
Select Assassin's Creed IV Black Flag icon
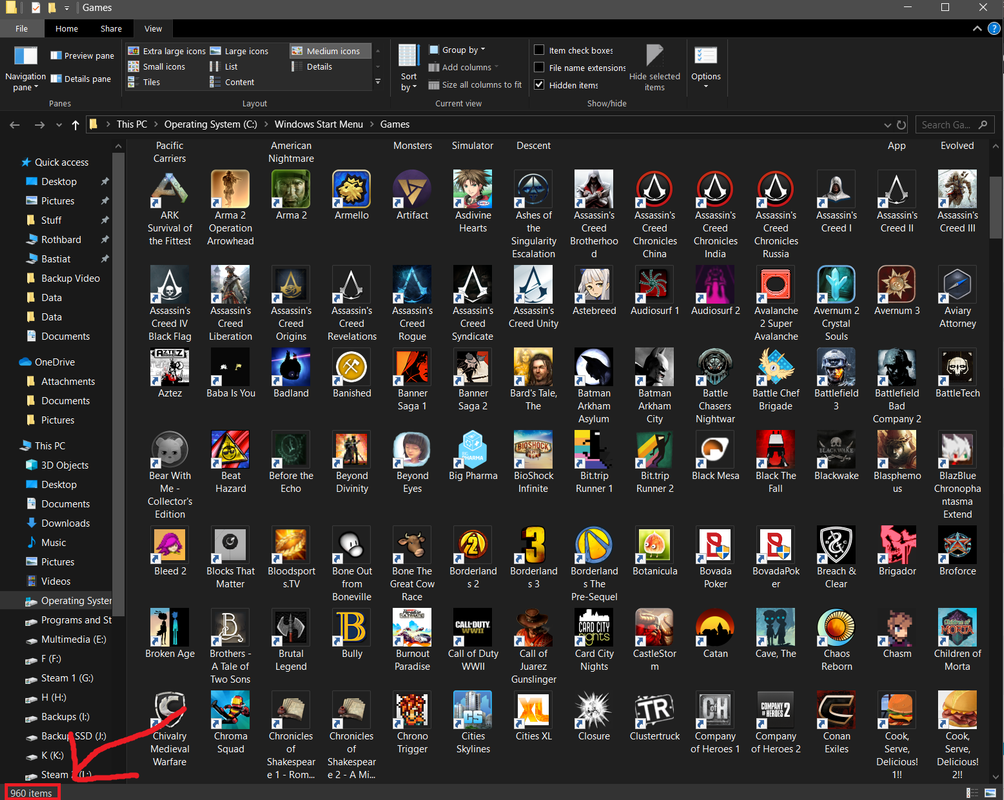click(170, 284)
